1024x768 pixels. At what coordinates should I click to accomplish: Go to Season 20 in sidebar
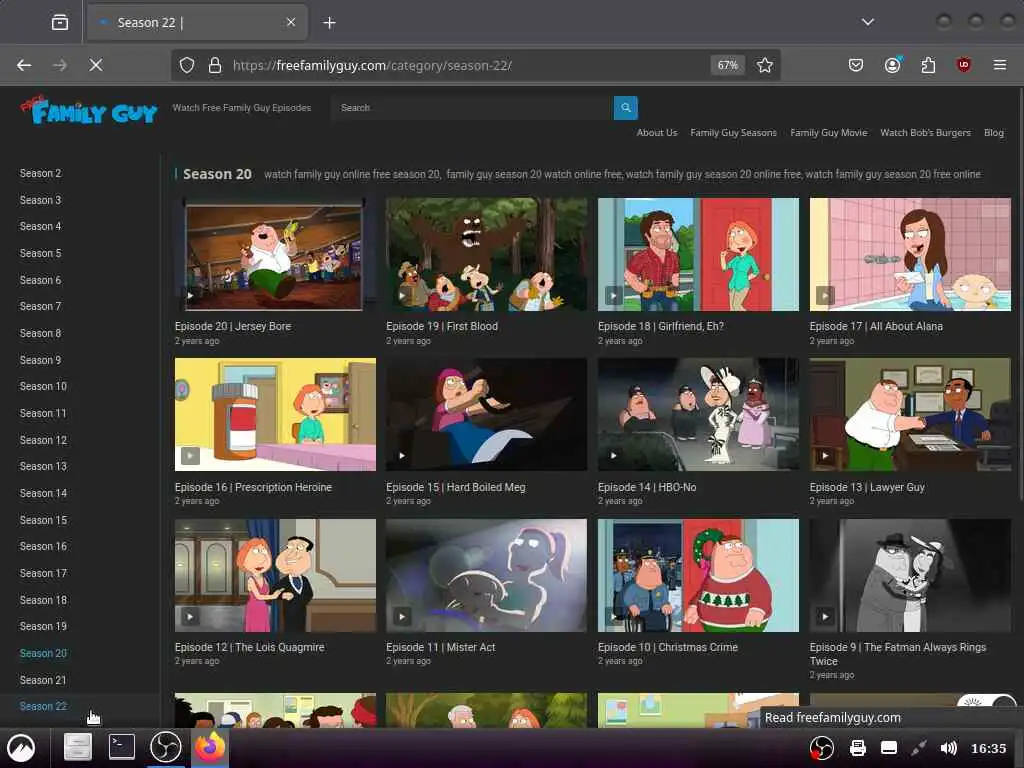tap(43, 653)
